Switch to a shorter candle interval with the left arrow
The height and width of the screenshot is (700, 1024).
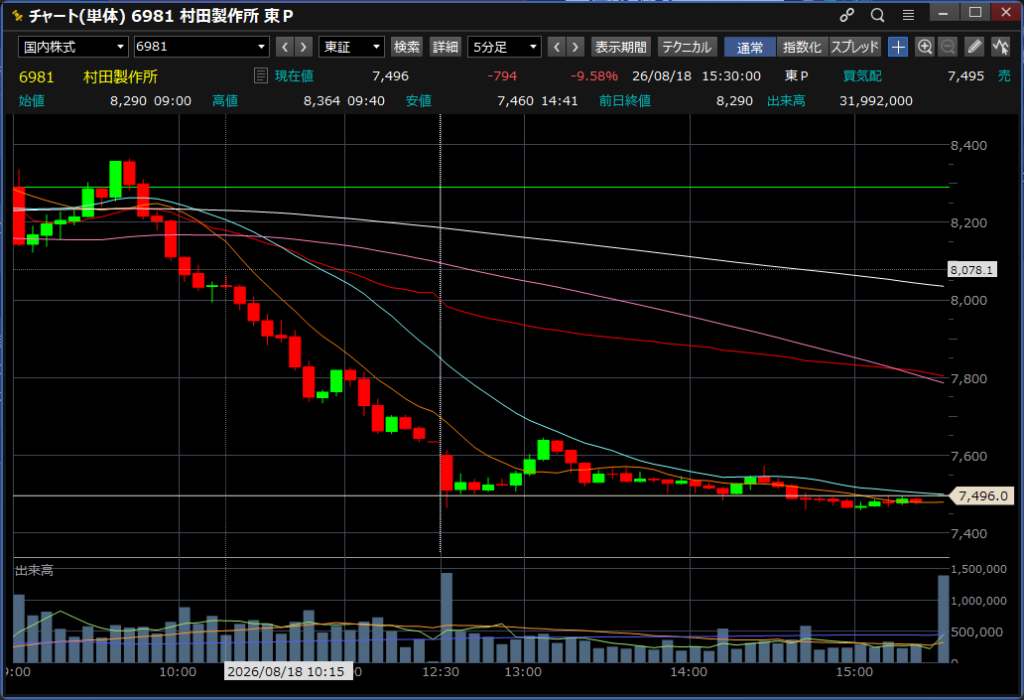tap(556, 46)
